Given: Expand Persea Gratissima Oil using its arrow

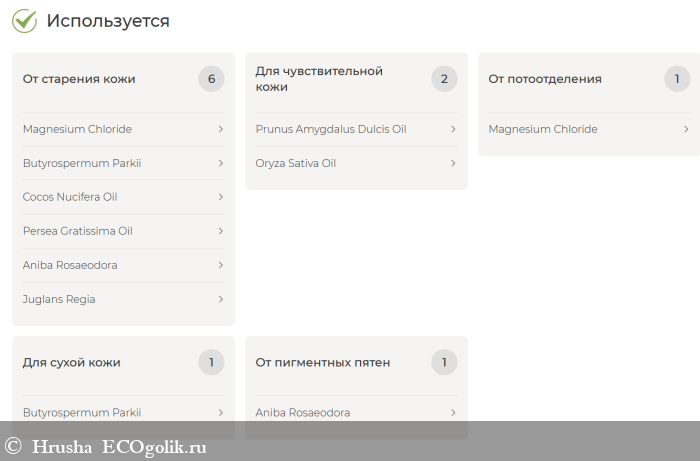Looking at the screenshot, I should [220, 231].
